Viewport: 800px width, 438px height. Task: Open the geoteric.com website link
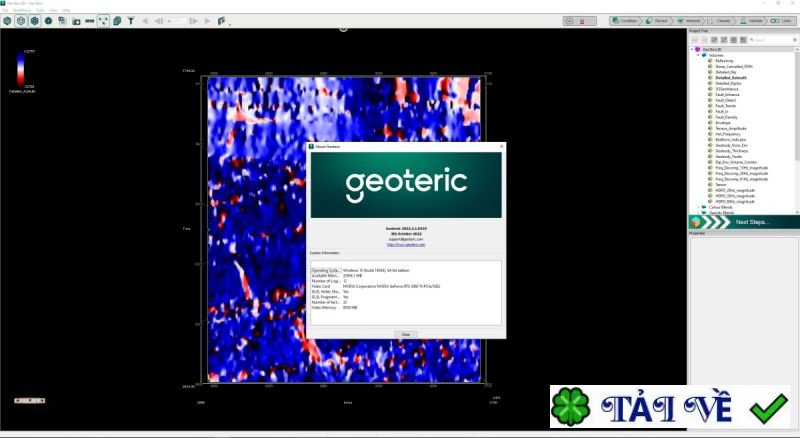point(406,245)
